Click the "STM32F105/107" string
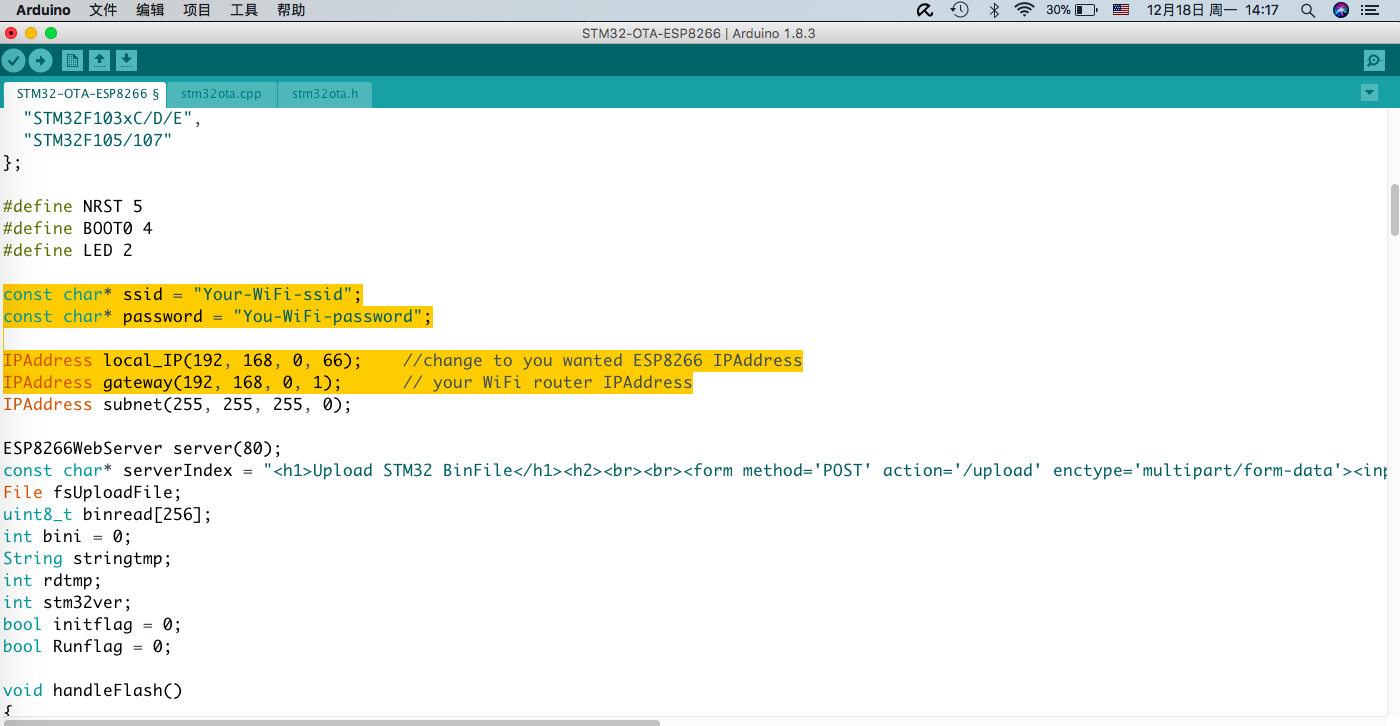The image size is (1400, 726). pos(98,140)
